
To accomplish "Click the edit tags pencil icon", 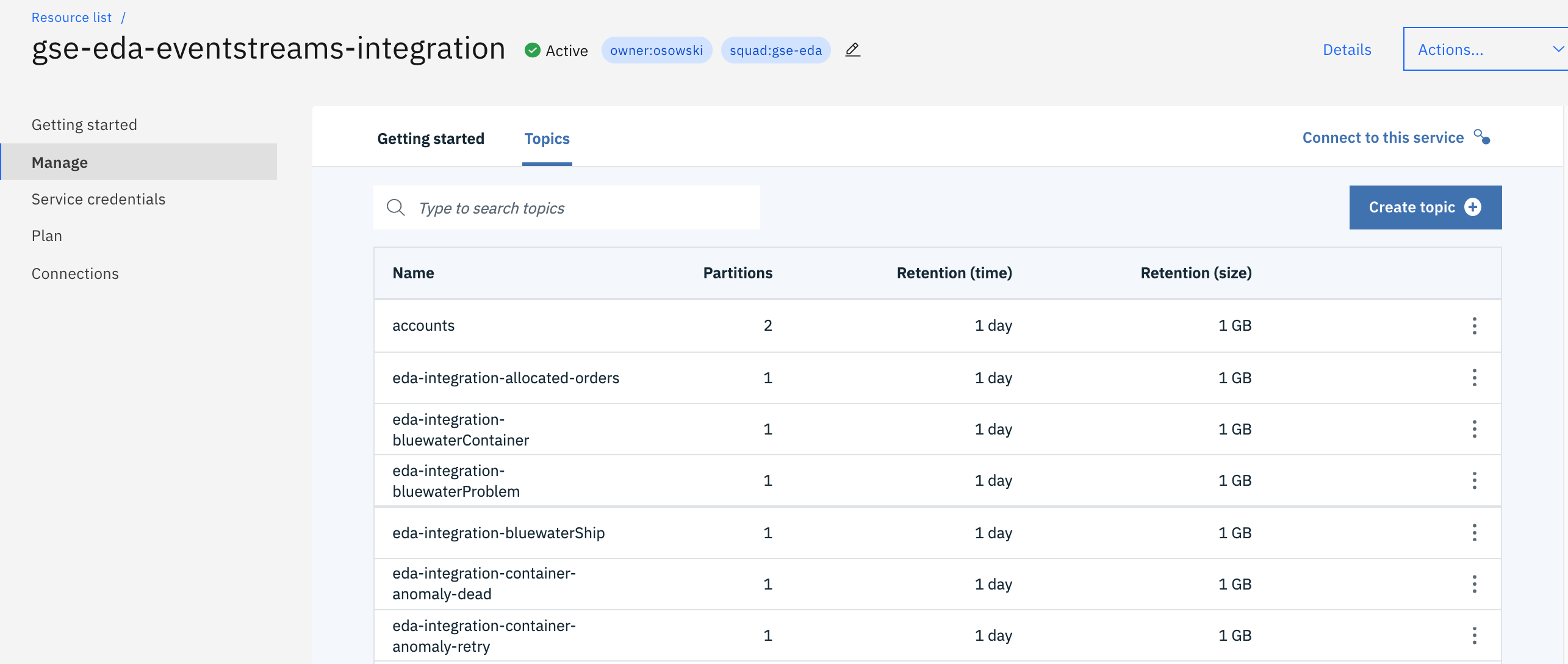I will click(852, 50).
